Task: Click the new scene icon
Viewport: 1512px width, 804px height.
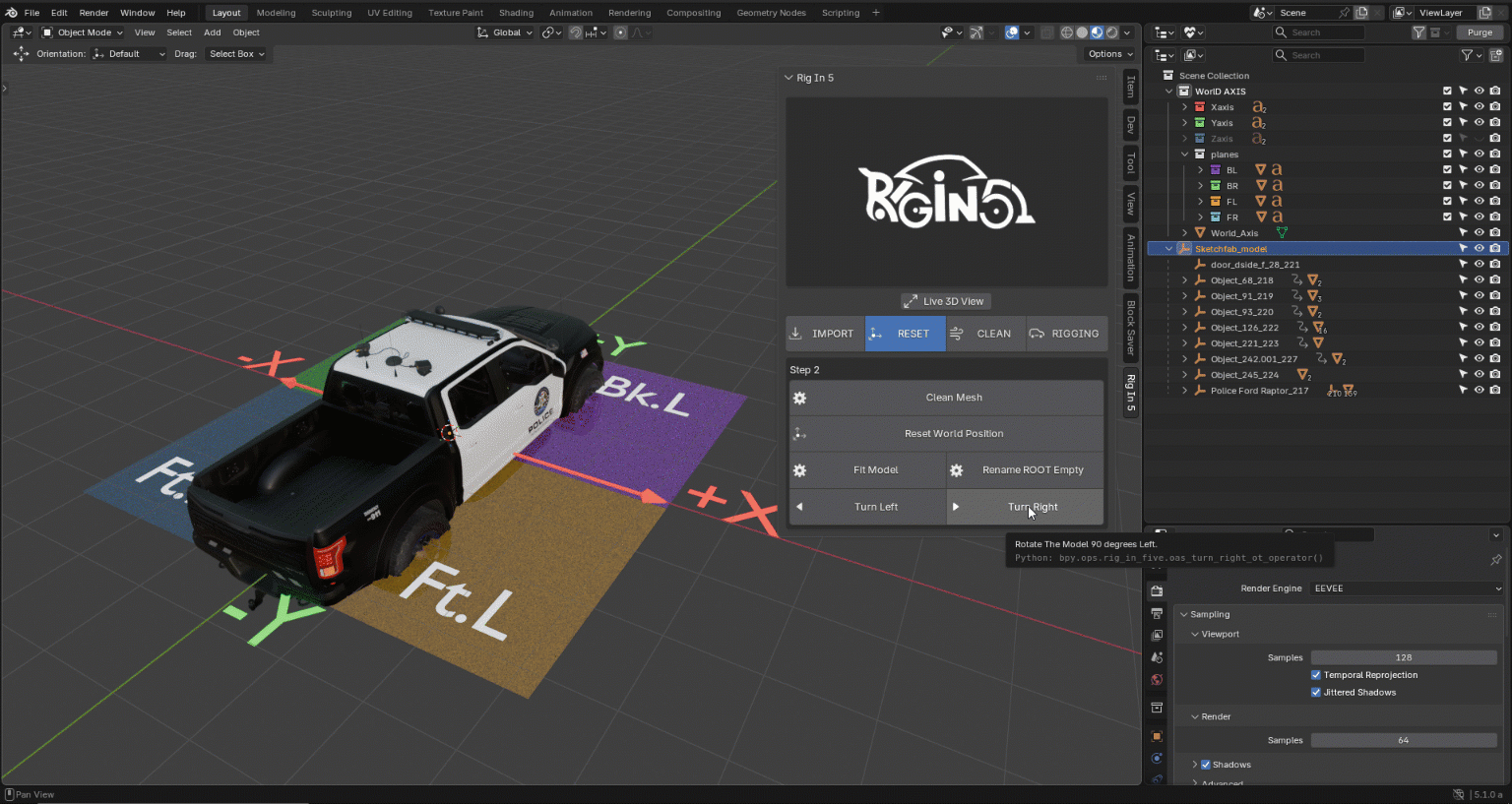Action: tap(1361, 13)
